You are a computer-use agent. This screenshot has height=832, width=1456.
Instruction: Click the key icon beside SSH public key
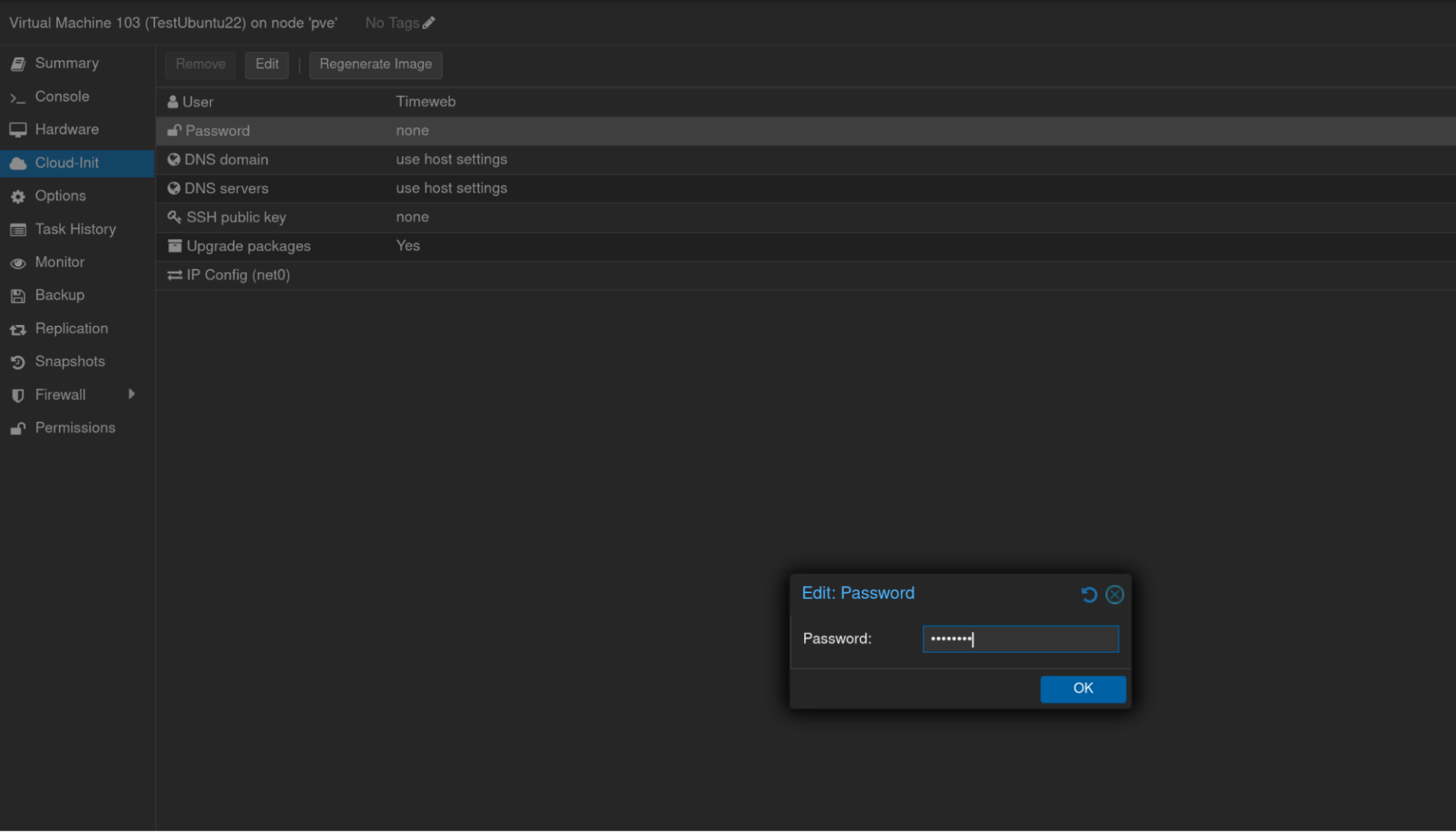pyautogui.click(x=174, y=217)
